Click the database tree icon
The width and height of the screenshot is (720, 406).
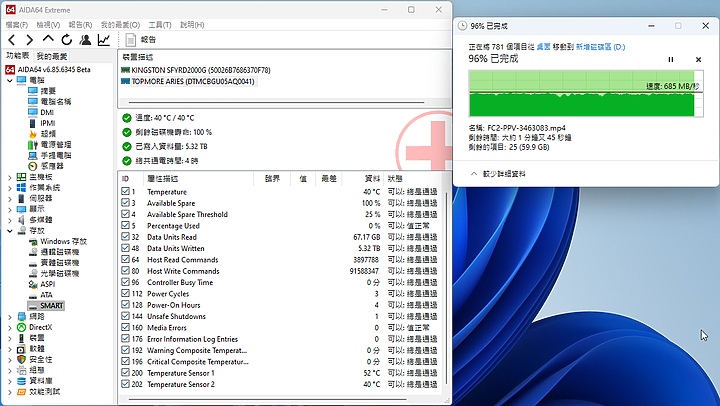tap(21, 381)
